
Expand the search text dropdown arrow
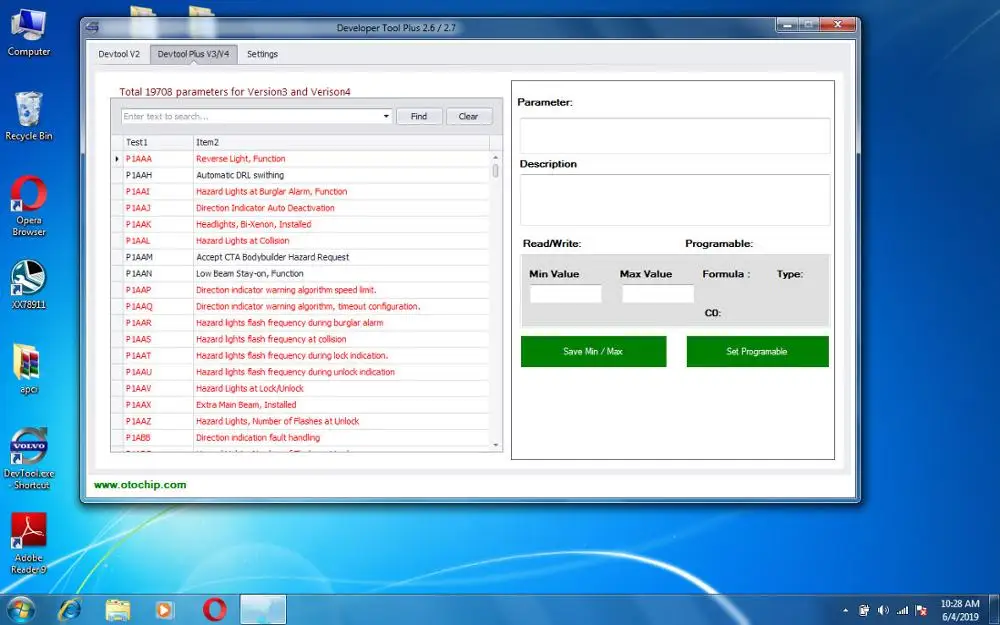(386, 116)
